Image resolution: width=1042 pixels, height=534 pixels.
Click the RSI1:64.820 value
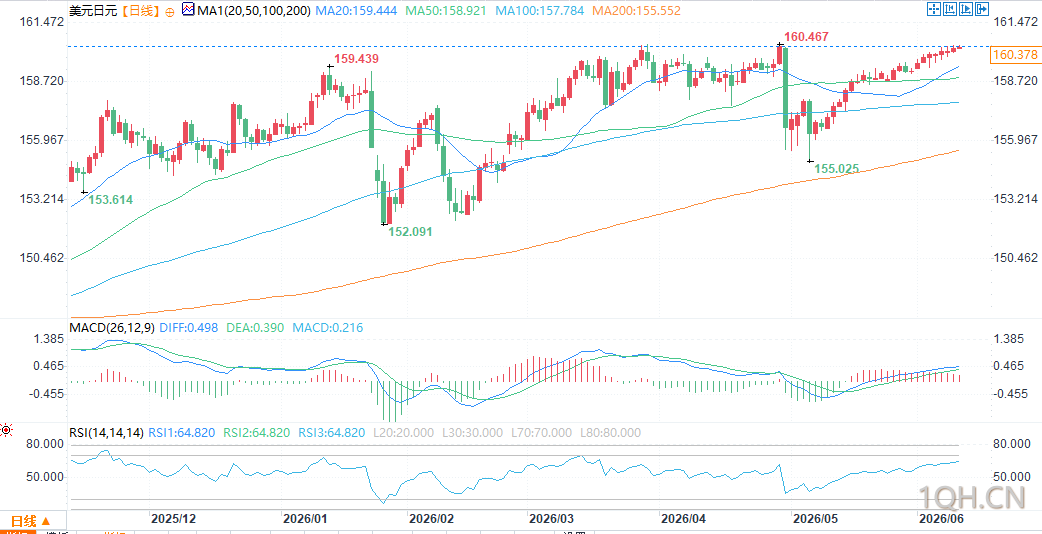182,432
